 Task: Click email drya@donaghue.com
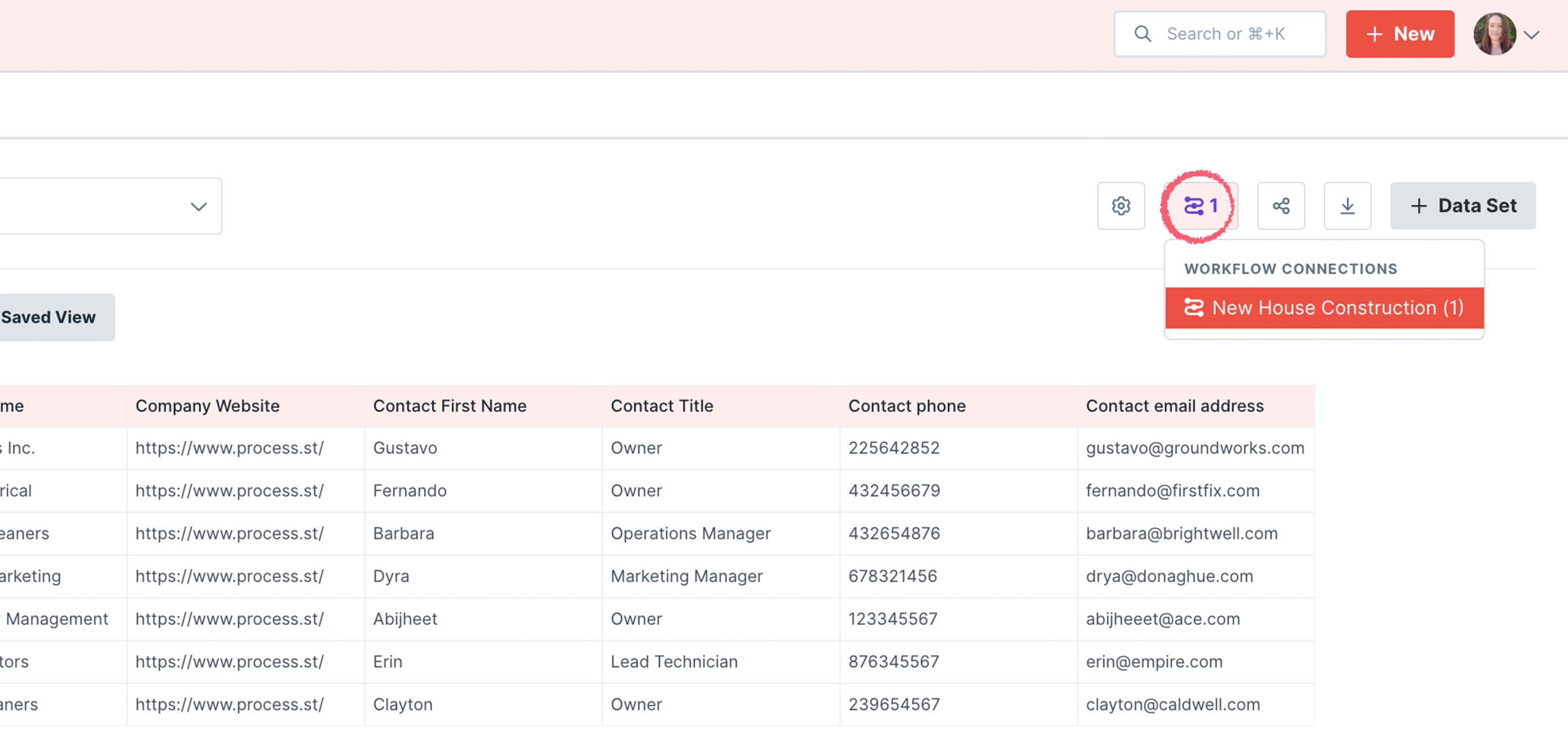(1169, 576)
